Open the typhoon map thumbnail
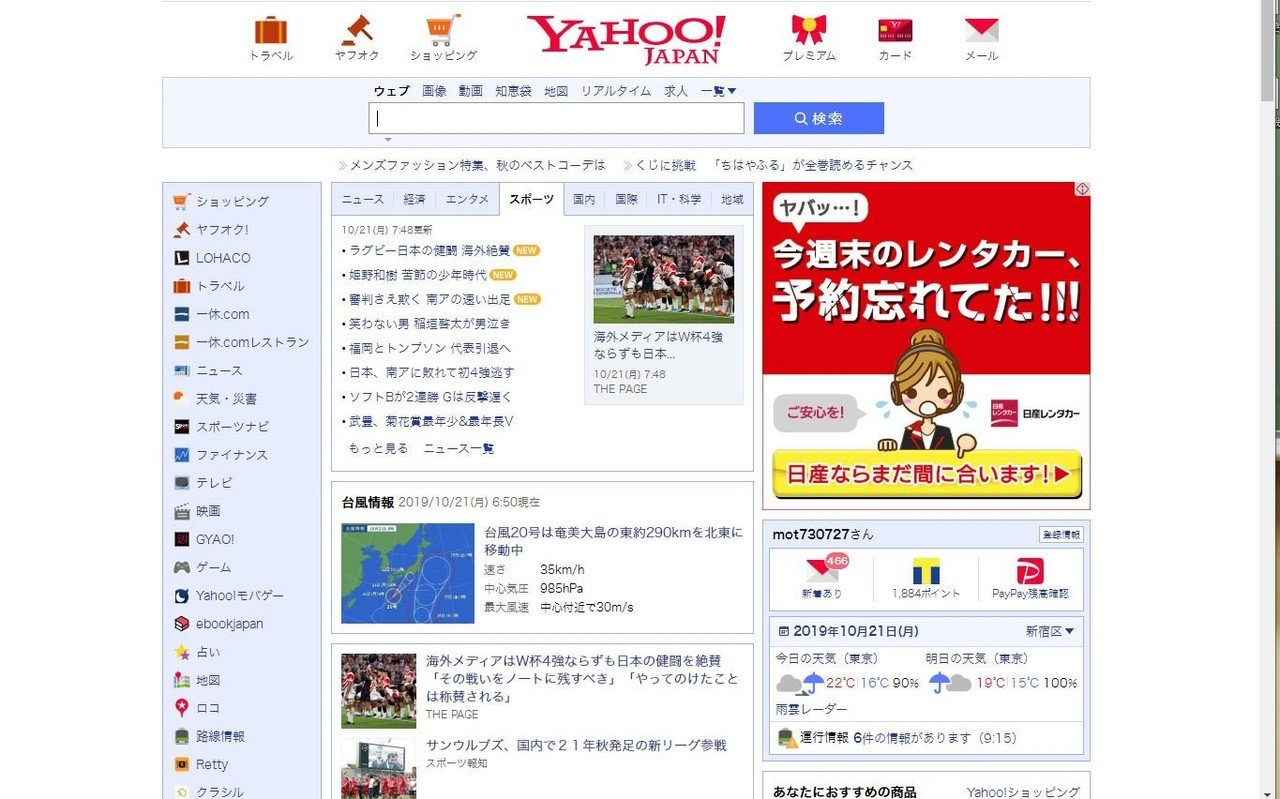 (408, 573)
